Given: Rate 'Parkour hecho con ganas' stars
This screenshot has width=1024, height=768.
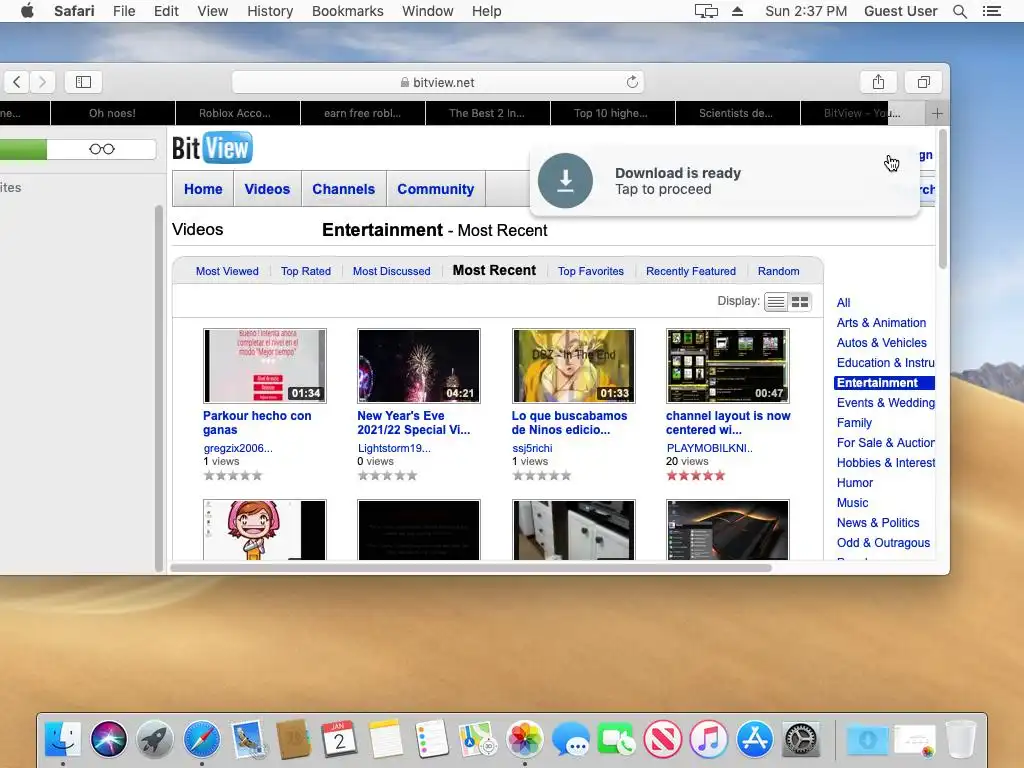Looking at the screenshot, I should pos(232,475).
